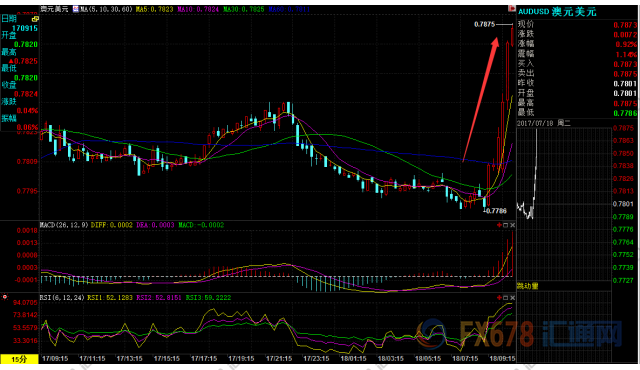Click the AUDUSD 澳元美元 quote header

[x=557, y=12]
